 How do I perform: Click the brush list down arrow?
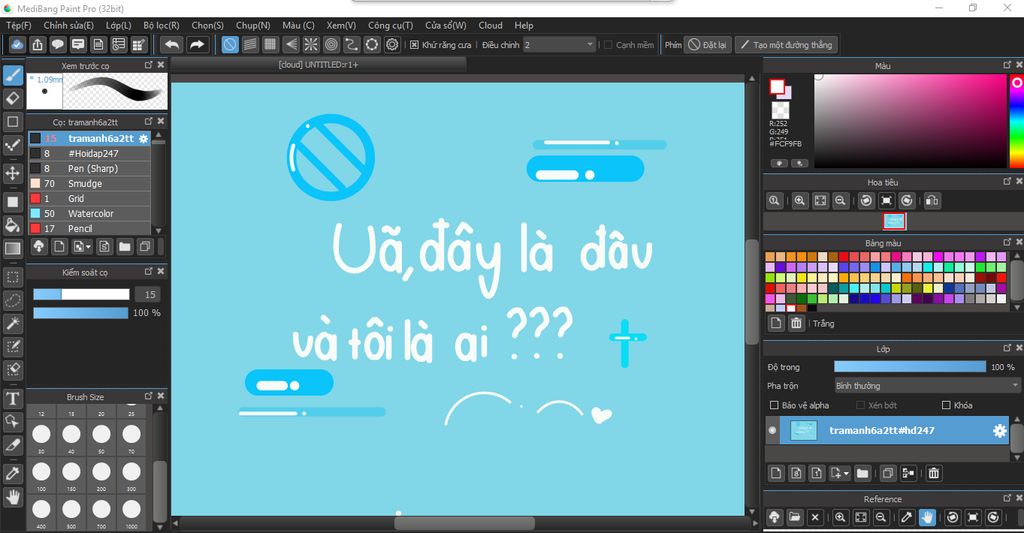[158, 230]
